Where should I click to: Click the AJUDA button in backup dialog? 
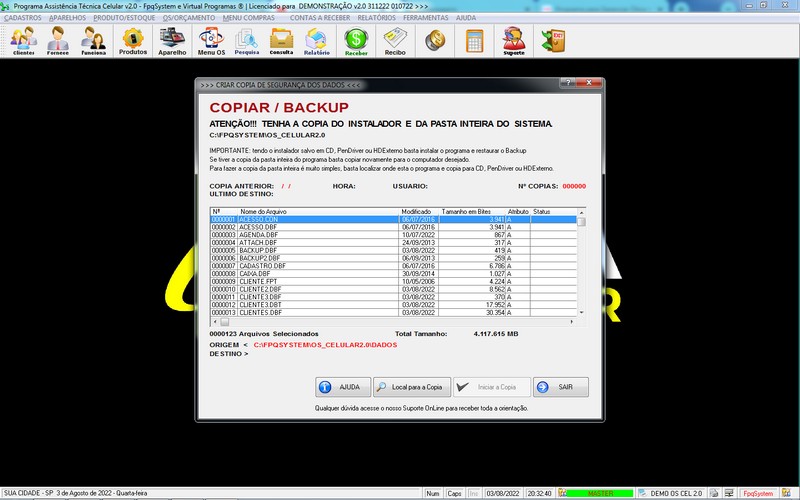click(x=343, y=387)
